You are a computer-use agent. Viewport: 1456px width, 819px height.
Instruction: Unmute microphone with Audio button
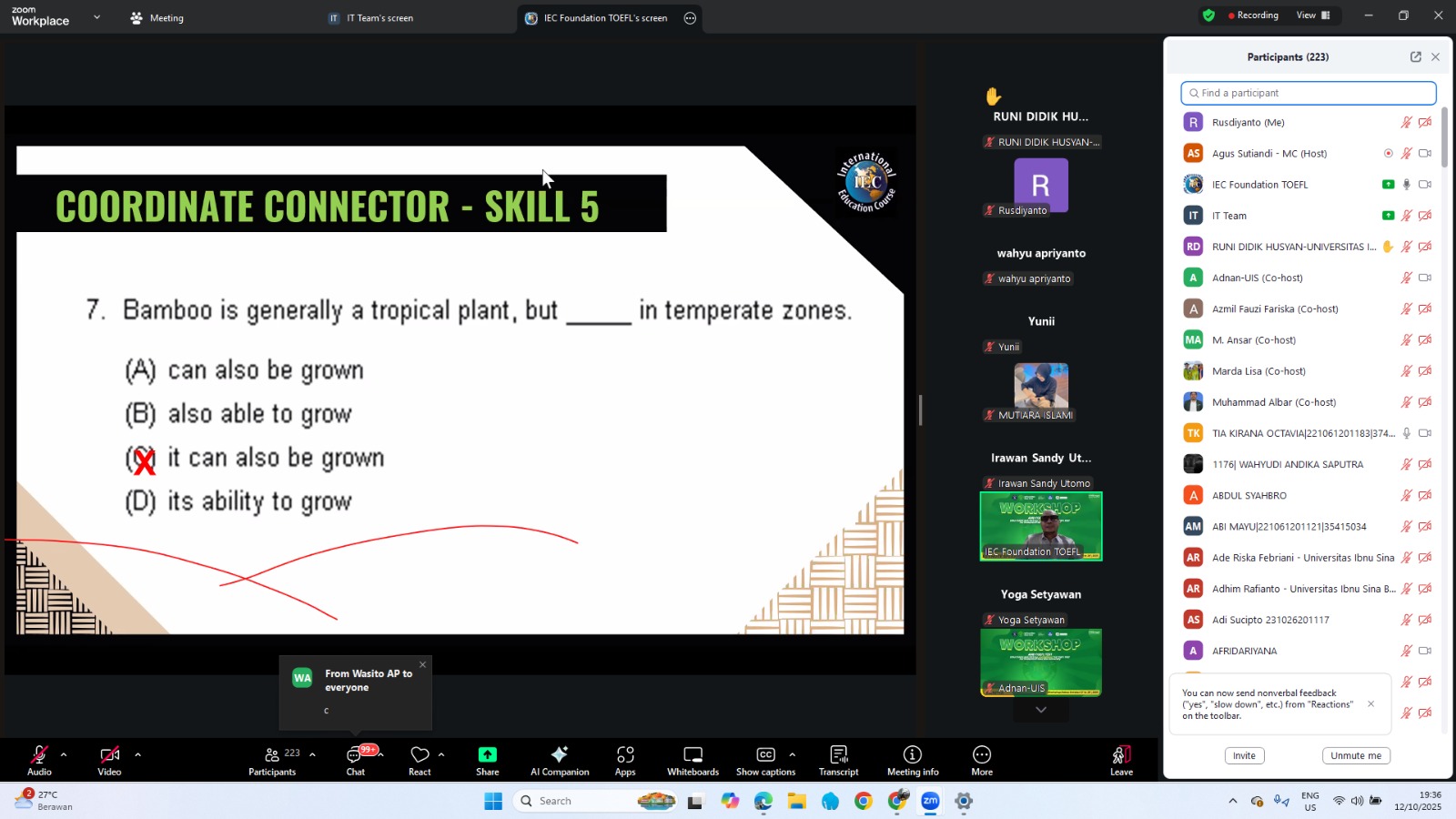[x=39, y=760]
